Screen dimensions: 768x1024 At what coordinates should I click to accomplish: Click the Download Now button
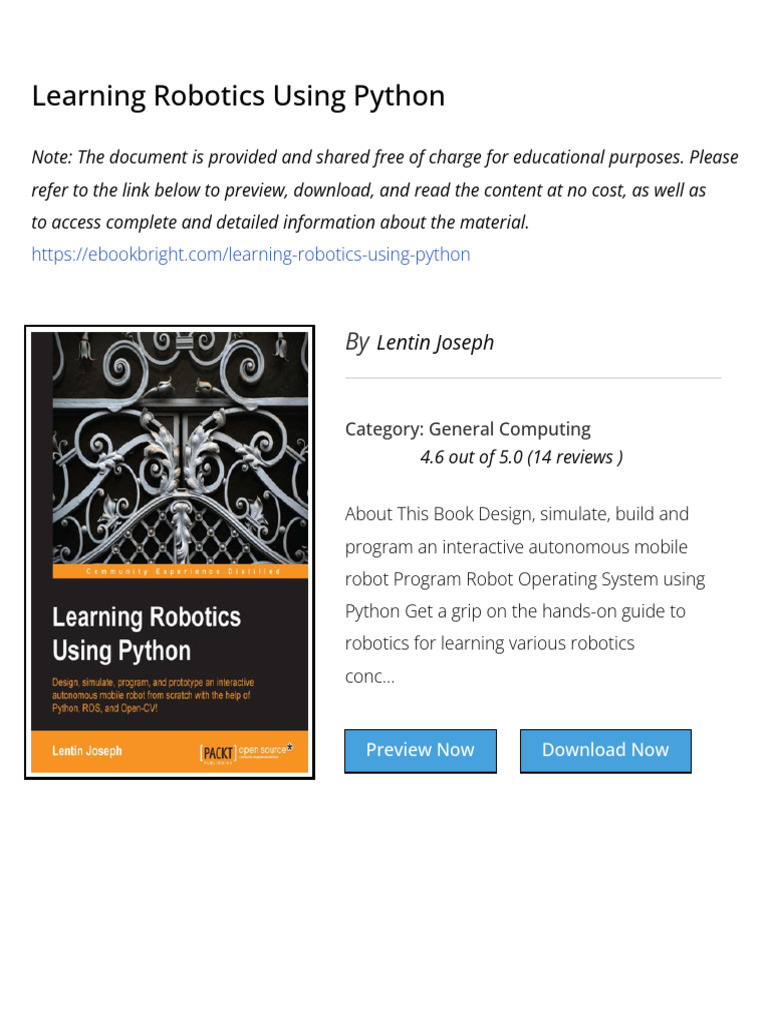(x=605, y=751)
